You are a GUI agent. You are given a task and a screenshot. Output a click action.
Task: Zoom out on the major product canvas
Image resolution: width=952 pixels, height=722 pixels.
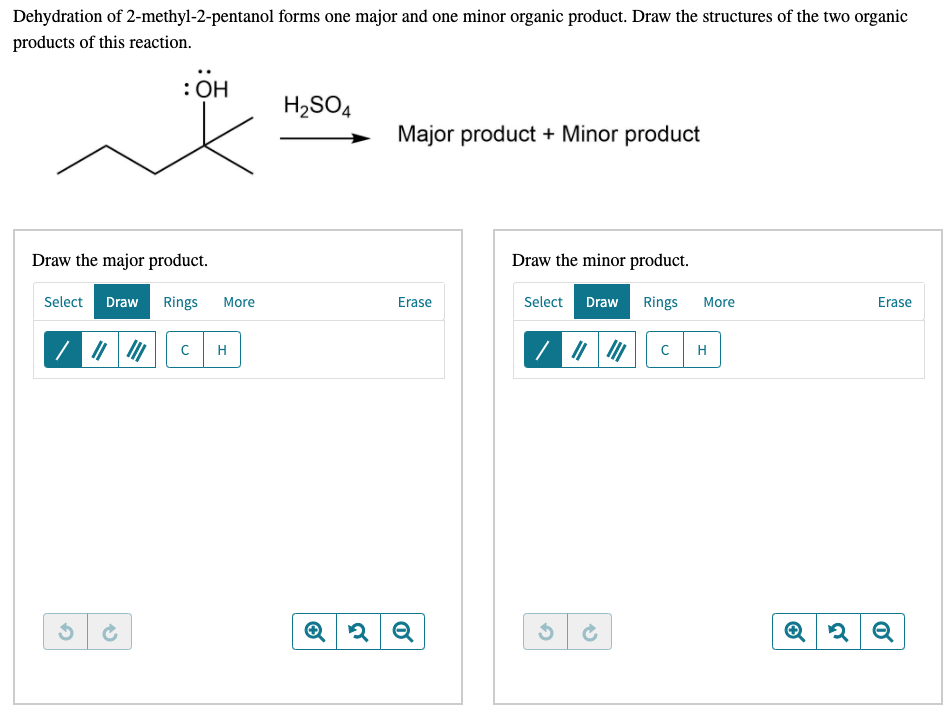[x=402, y=632]
